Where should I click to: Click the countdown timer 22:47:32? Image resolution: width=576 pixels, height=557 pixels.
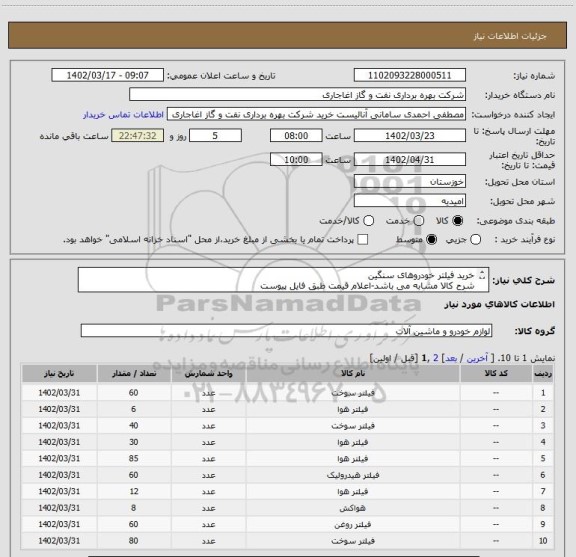coord(138,136)
